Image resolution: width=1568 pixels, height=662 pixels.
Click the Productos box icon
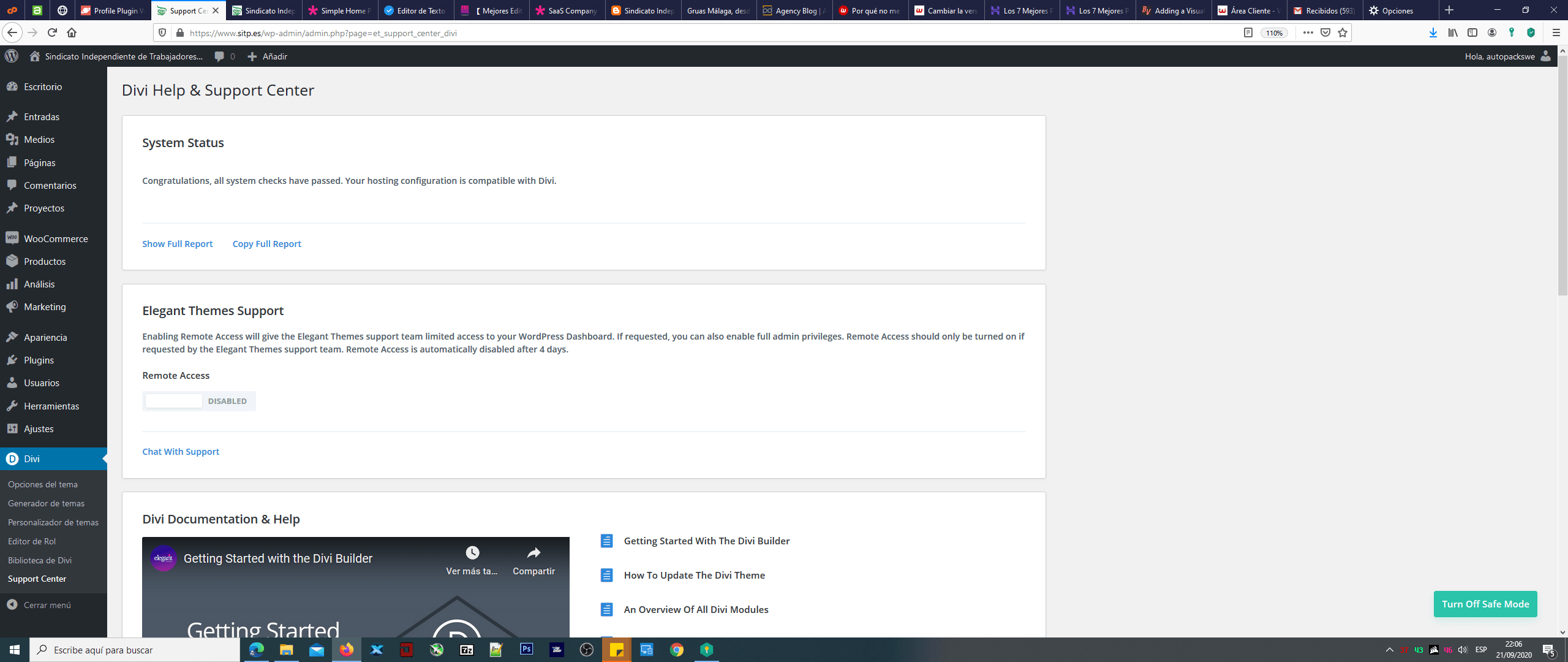pyautogui.click(x=12, y=261)
